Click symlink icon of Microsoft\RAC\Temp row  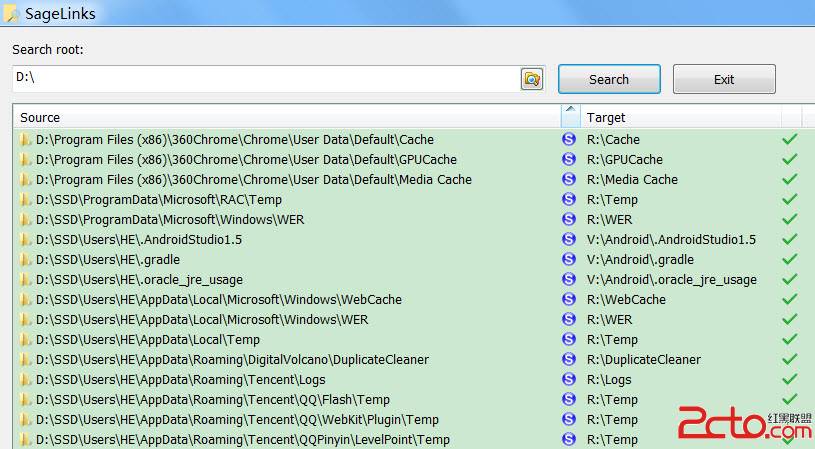(x=569, y=199)
